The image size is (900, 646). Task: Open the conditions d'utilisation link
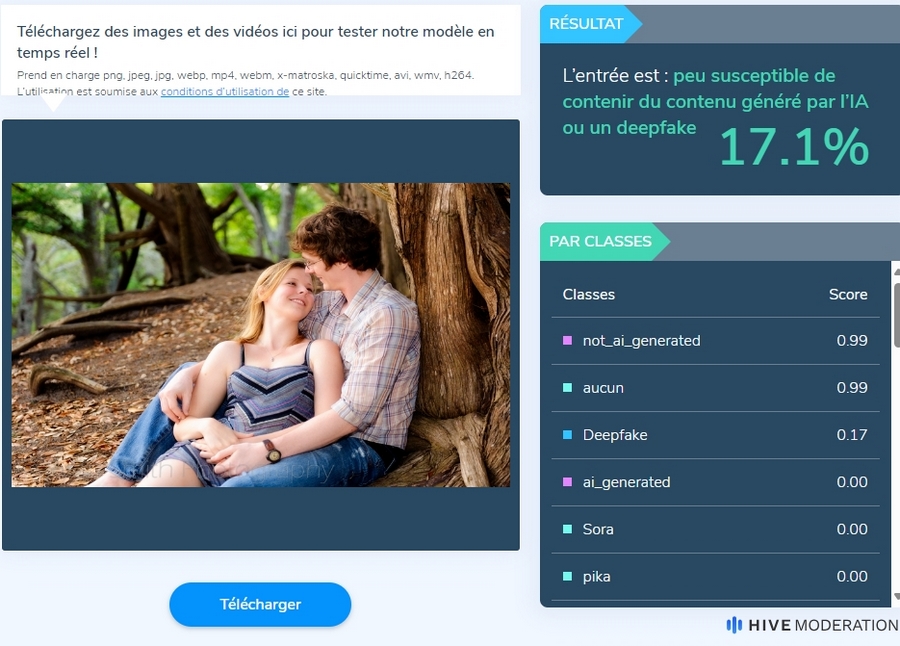pyautogui.click(x=224, y=91)
